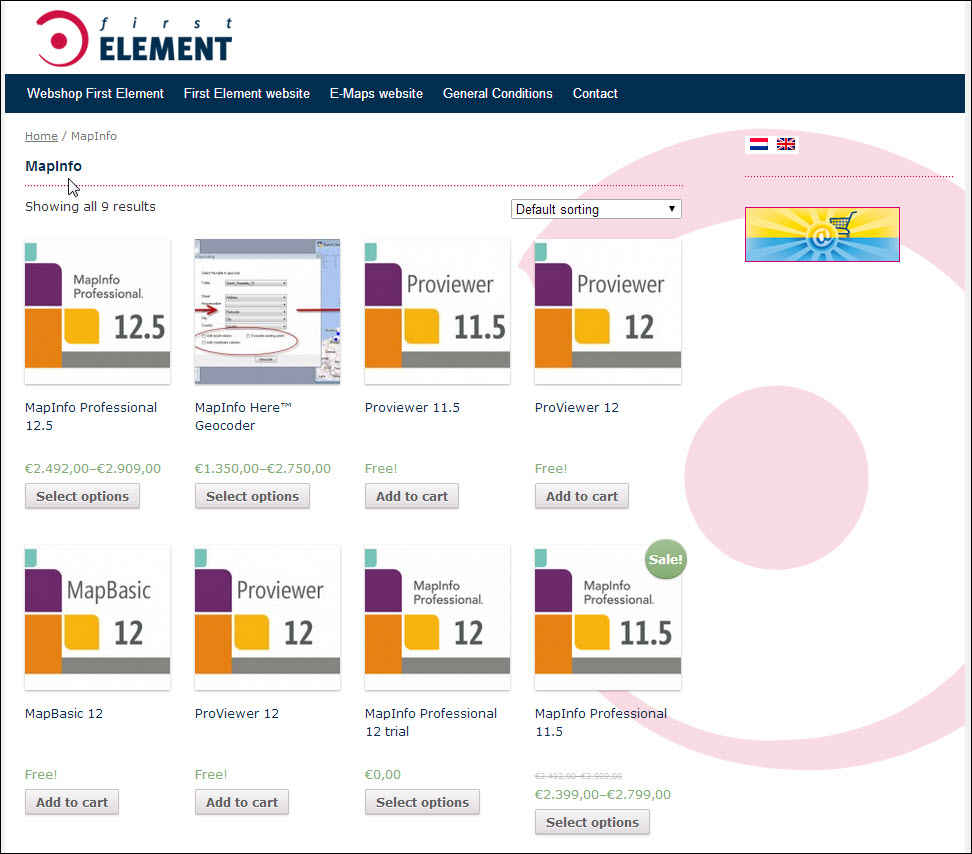Open MapInfo Professional 12 trial title link
The height and width of the screenshot is (854, 972).
tap(431, 723)
